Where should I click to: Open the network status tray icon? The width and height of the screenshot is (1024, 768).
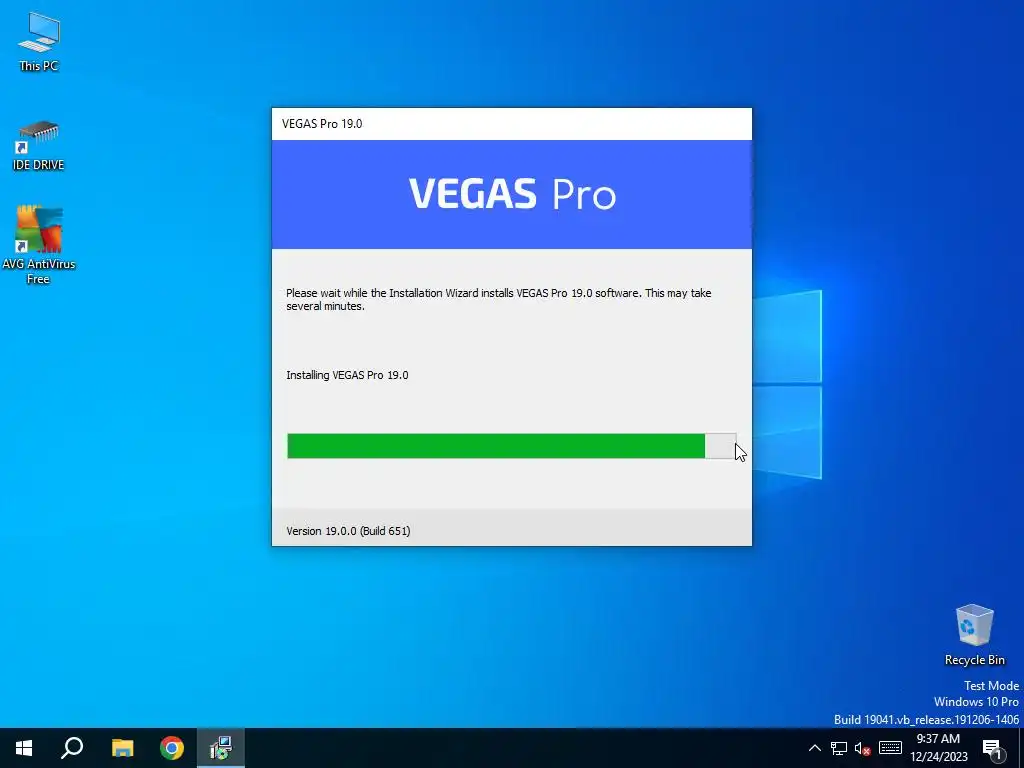pyautogui.click(x=839, y=748)
